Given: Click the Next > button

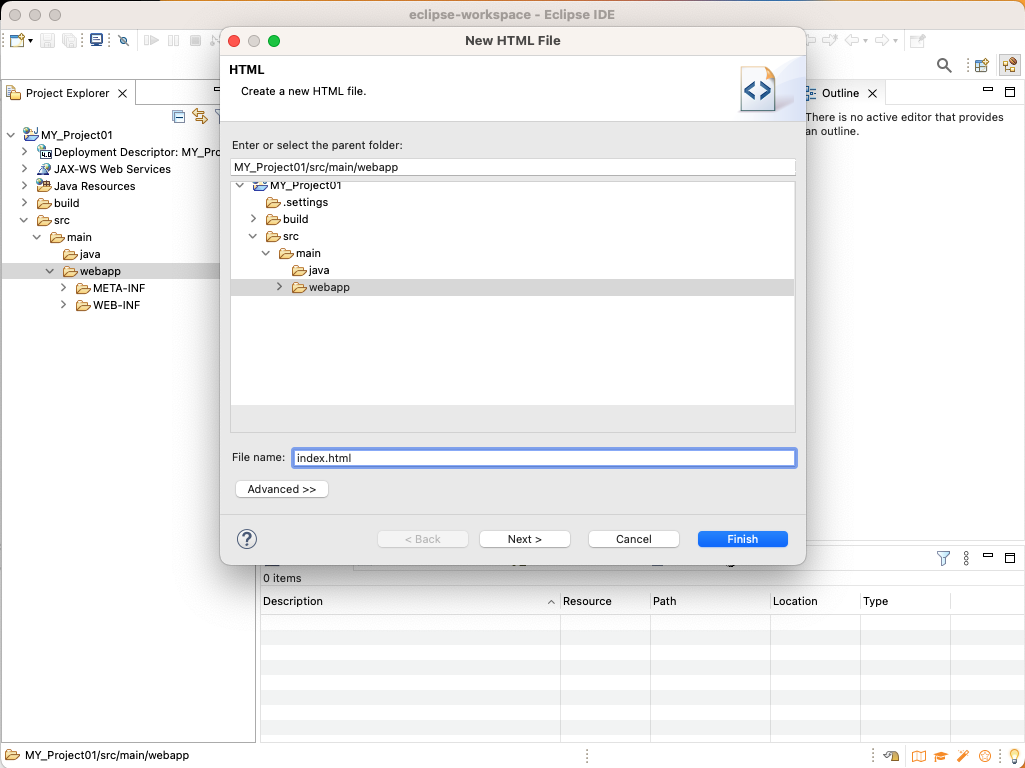Looking at the screenshot, I should [525, 539].
